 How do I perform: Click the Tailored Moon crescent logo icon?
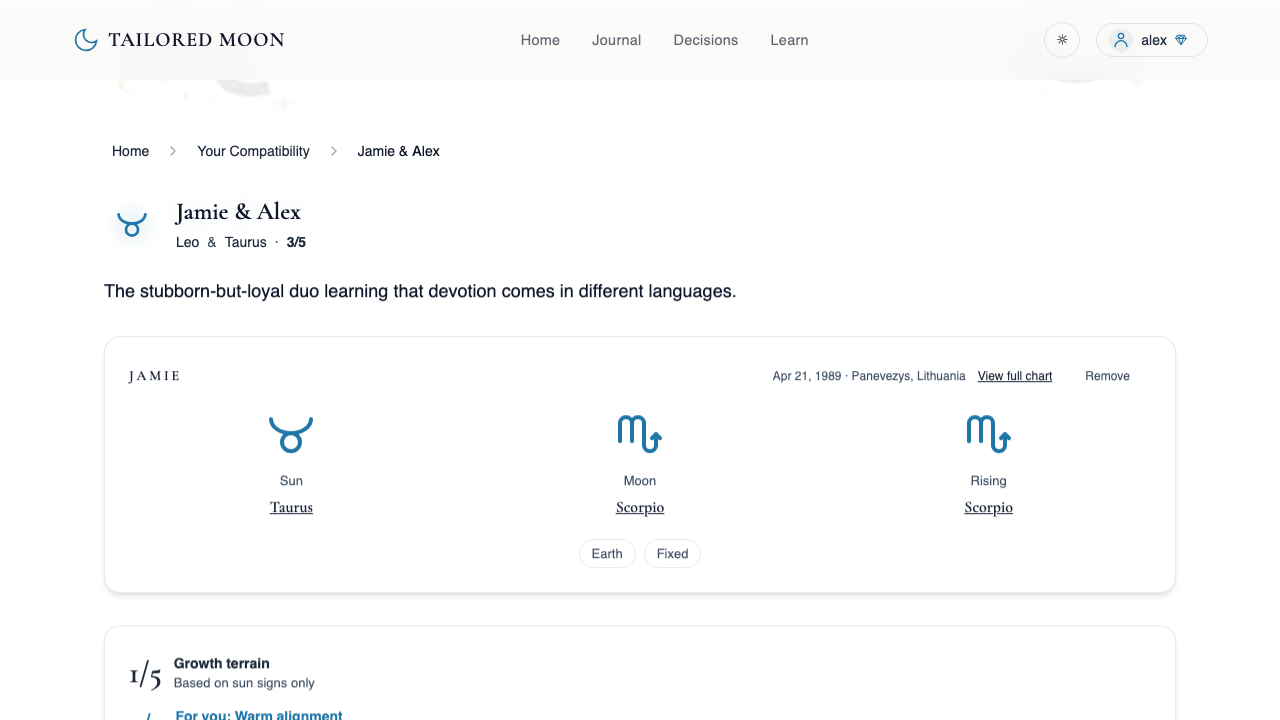click(x=86, y=40)
